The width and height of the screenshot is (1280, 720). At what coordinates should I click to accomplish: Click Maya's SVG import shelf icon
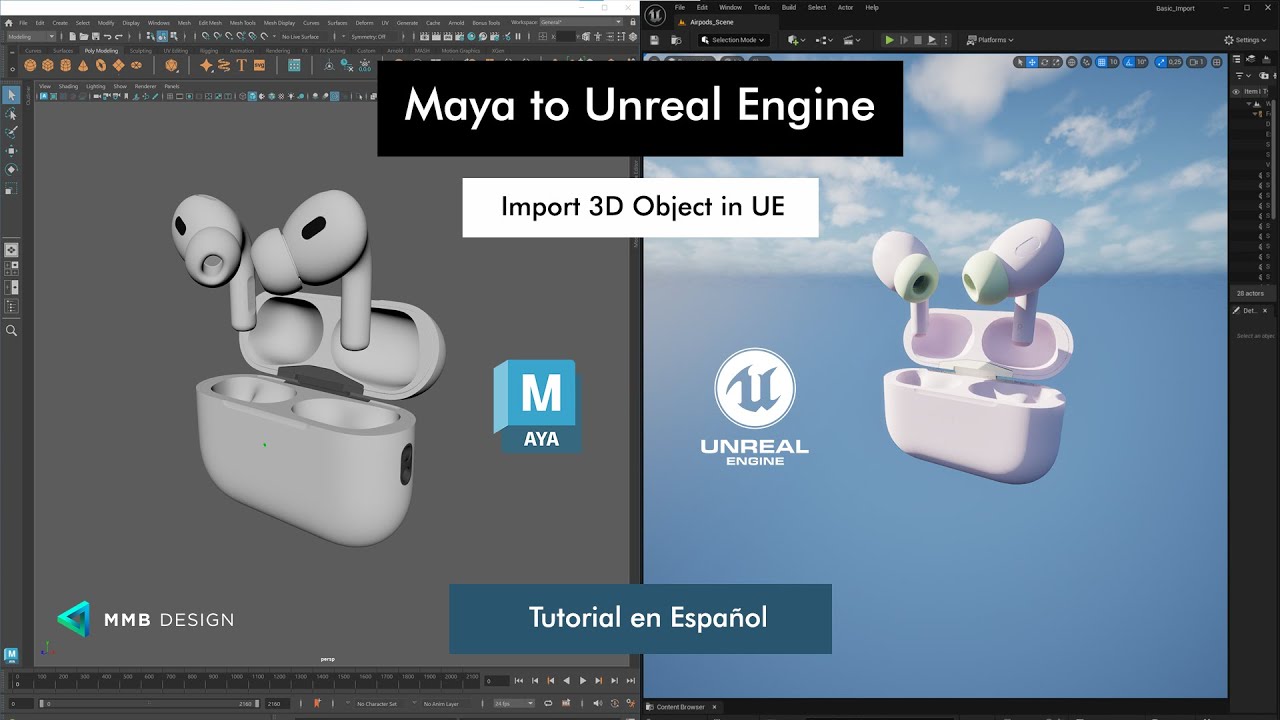point(259,65)
